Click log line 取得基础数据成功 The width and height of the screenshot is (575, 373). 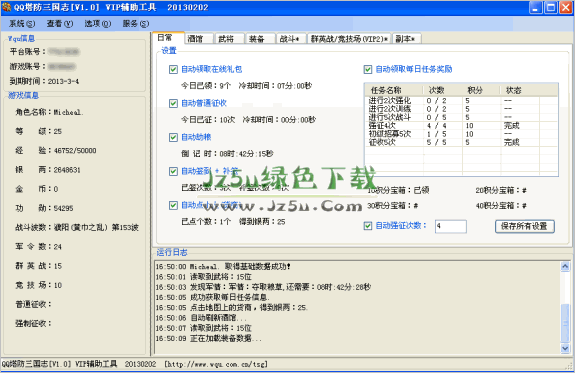tap(223, 267)
